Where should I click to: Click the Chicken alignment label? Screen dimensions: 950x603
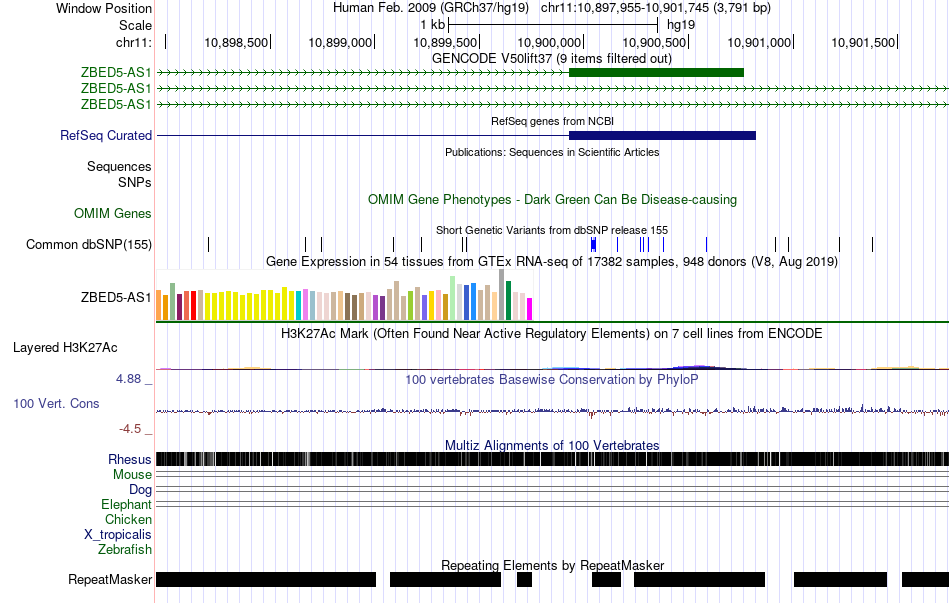tap(128, 519)
